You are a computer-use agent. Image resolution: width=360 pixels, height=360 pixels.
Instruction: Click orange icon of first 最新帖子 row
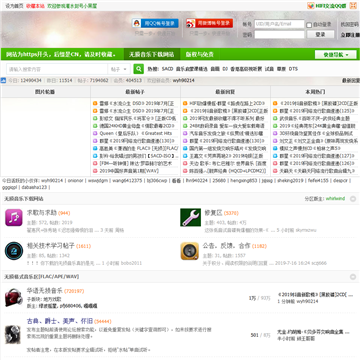pyautogui.click(x=95, y=103)
